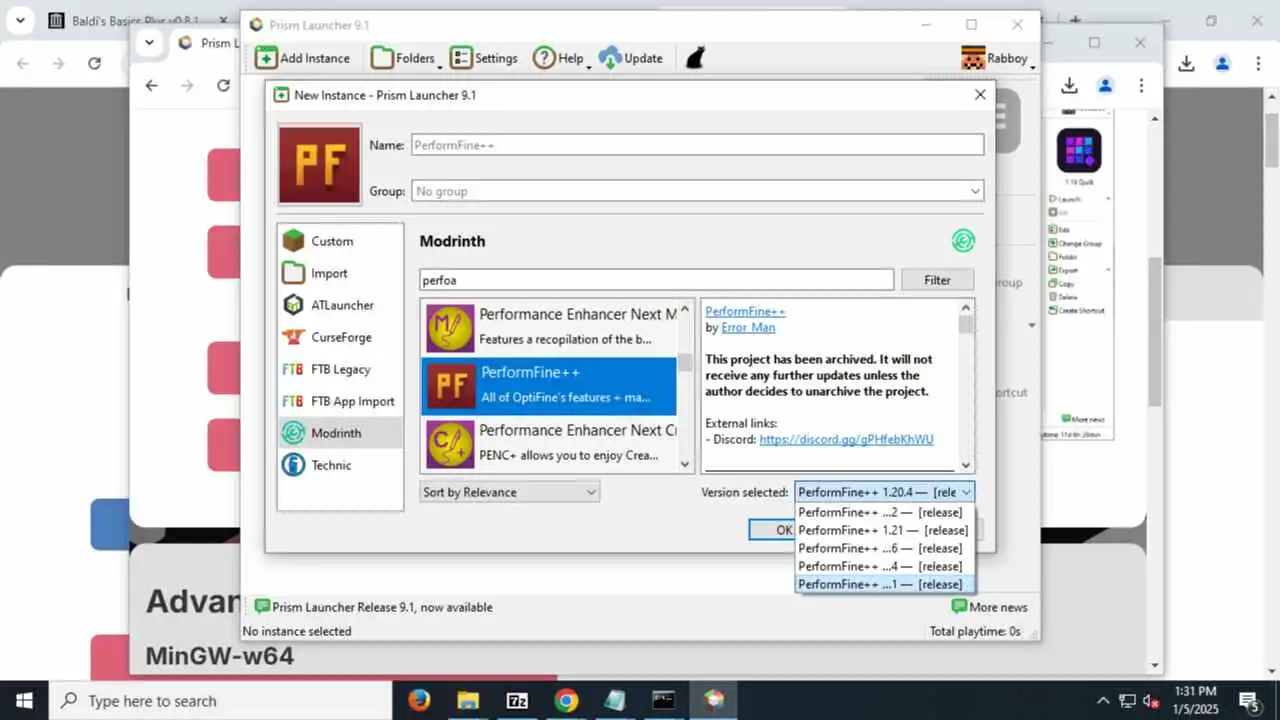Select the Technic source tab

coord(341,465)
